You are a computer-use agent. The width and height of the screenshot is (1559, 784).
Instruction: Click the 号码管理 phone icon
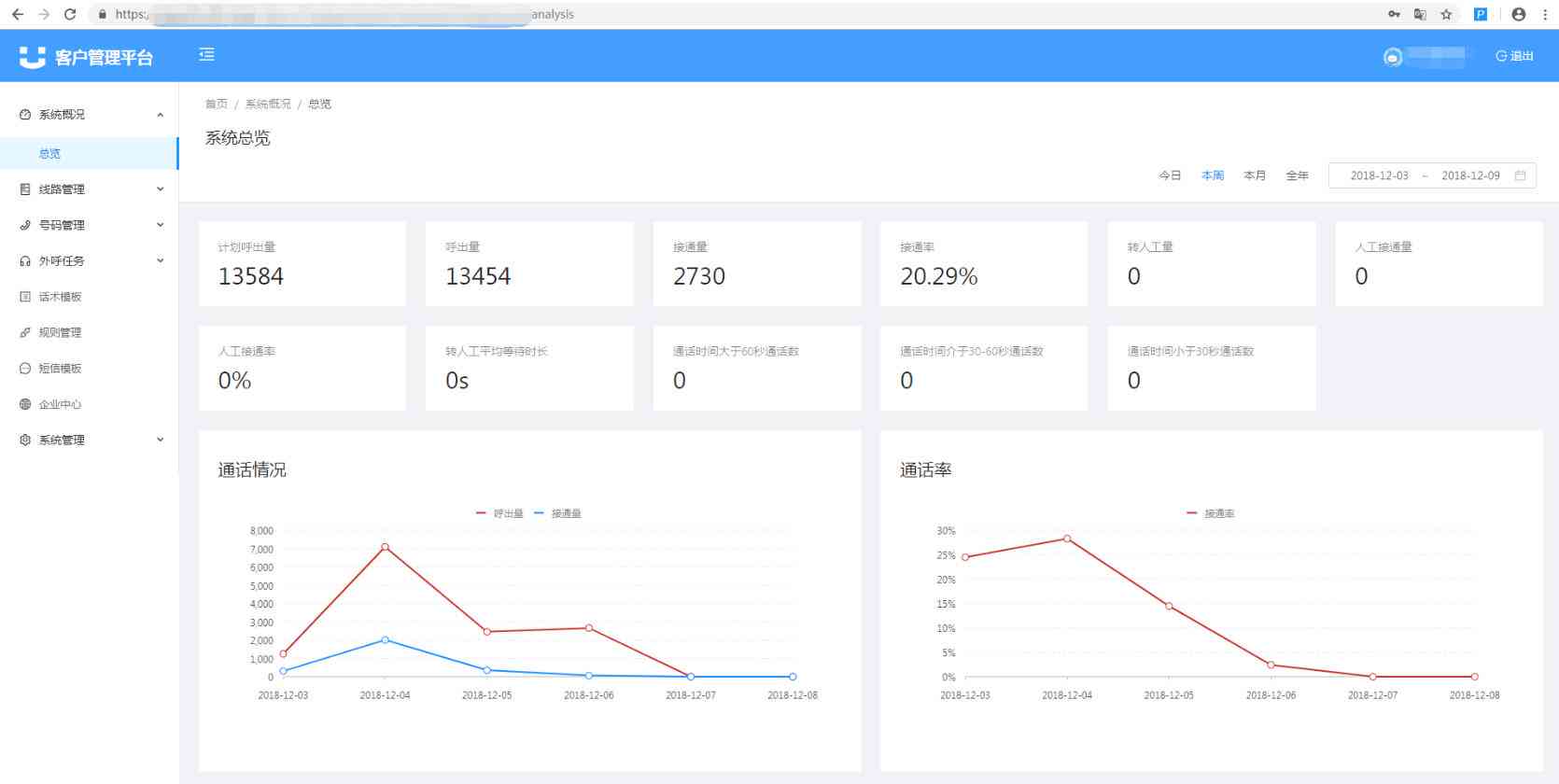[x=25, y=225]
